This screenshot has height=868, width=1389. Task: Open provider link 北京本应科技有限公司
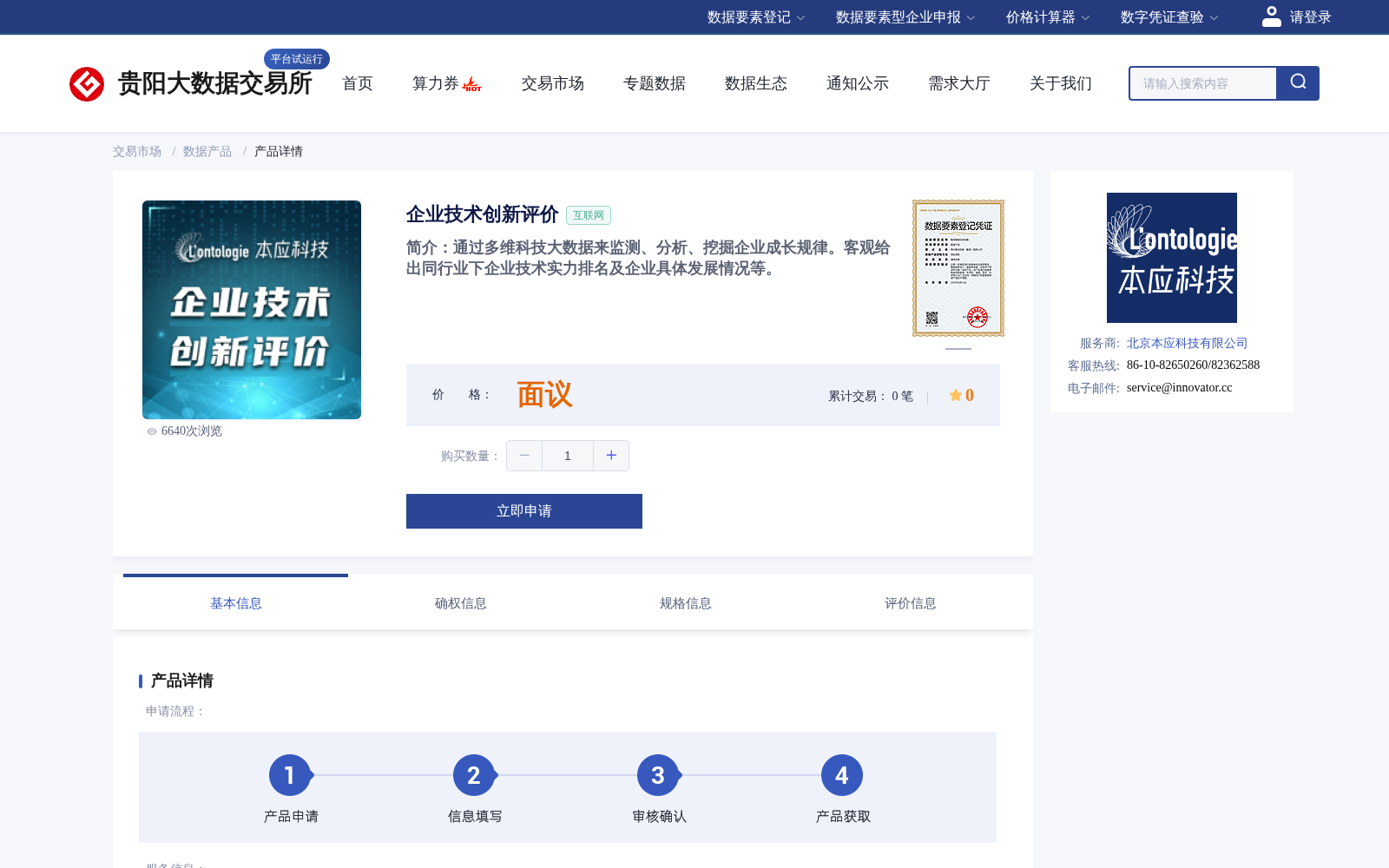(x=1187, y=344)
